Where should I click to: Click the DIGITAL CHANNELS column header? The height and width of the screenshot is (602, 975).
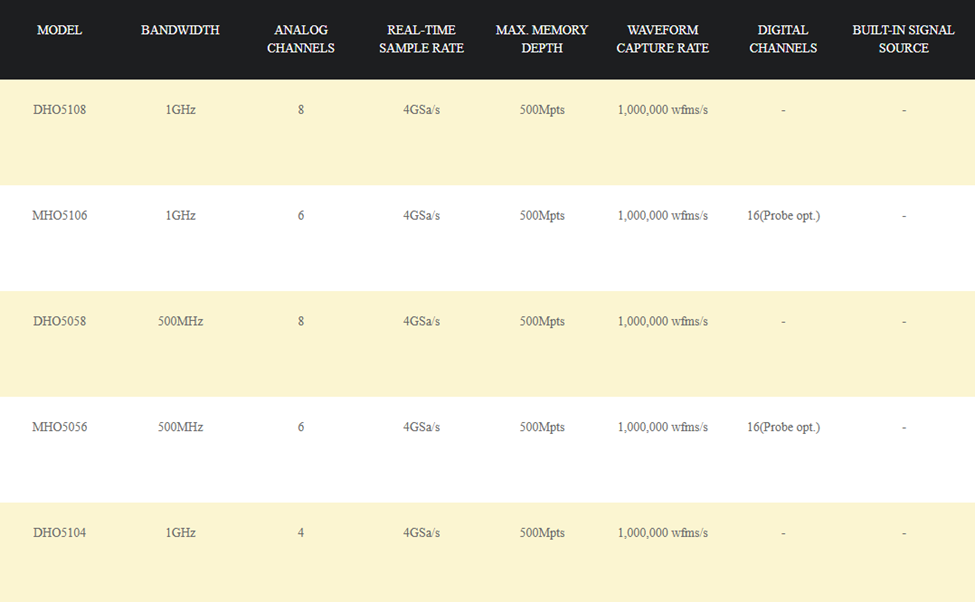point(783,39)
